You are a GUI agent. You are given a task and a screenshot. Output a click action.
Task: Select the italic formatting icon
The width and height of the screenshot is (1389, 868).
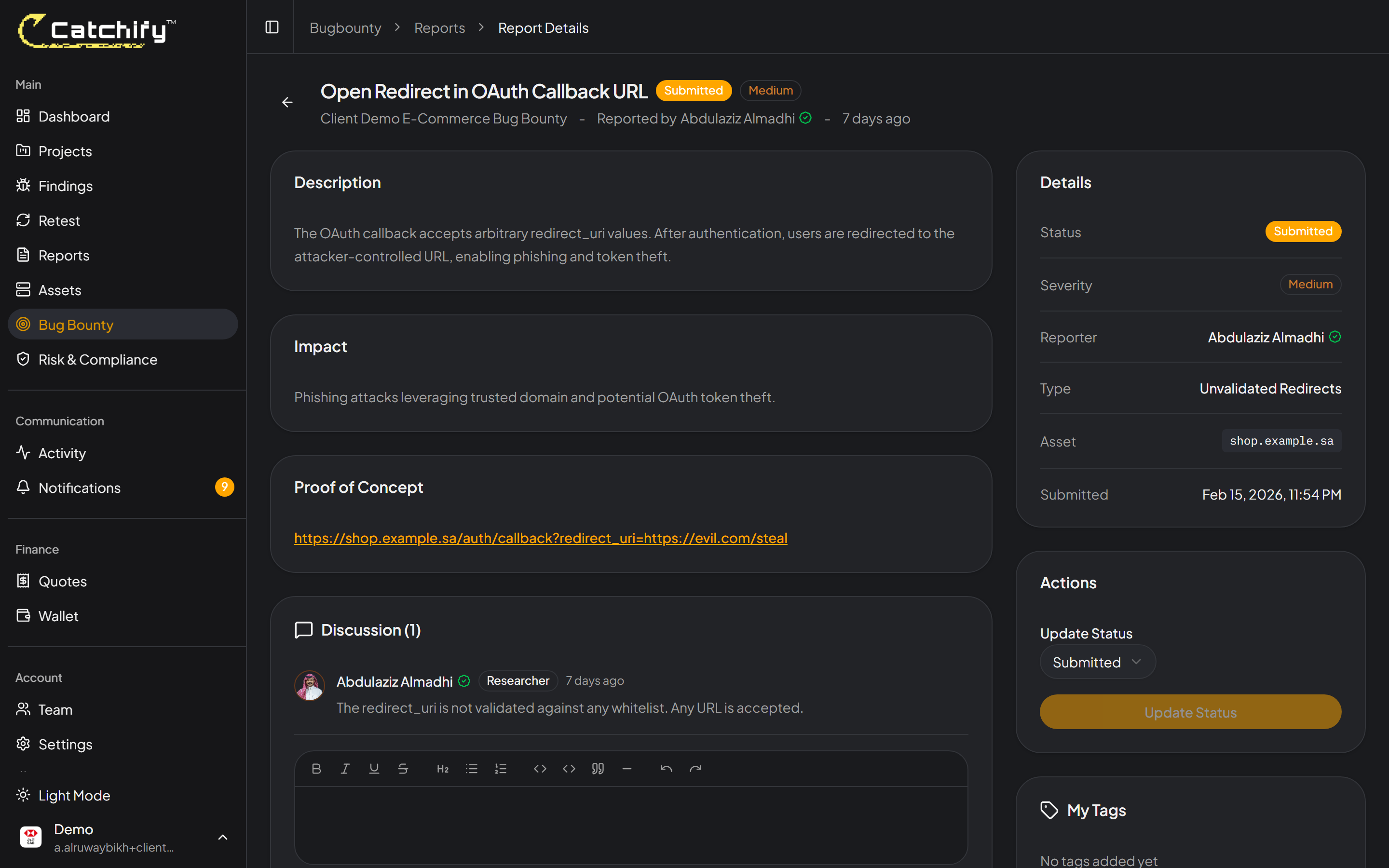click(x=345, y=768)
